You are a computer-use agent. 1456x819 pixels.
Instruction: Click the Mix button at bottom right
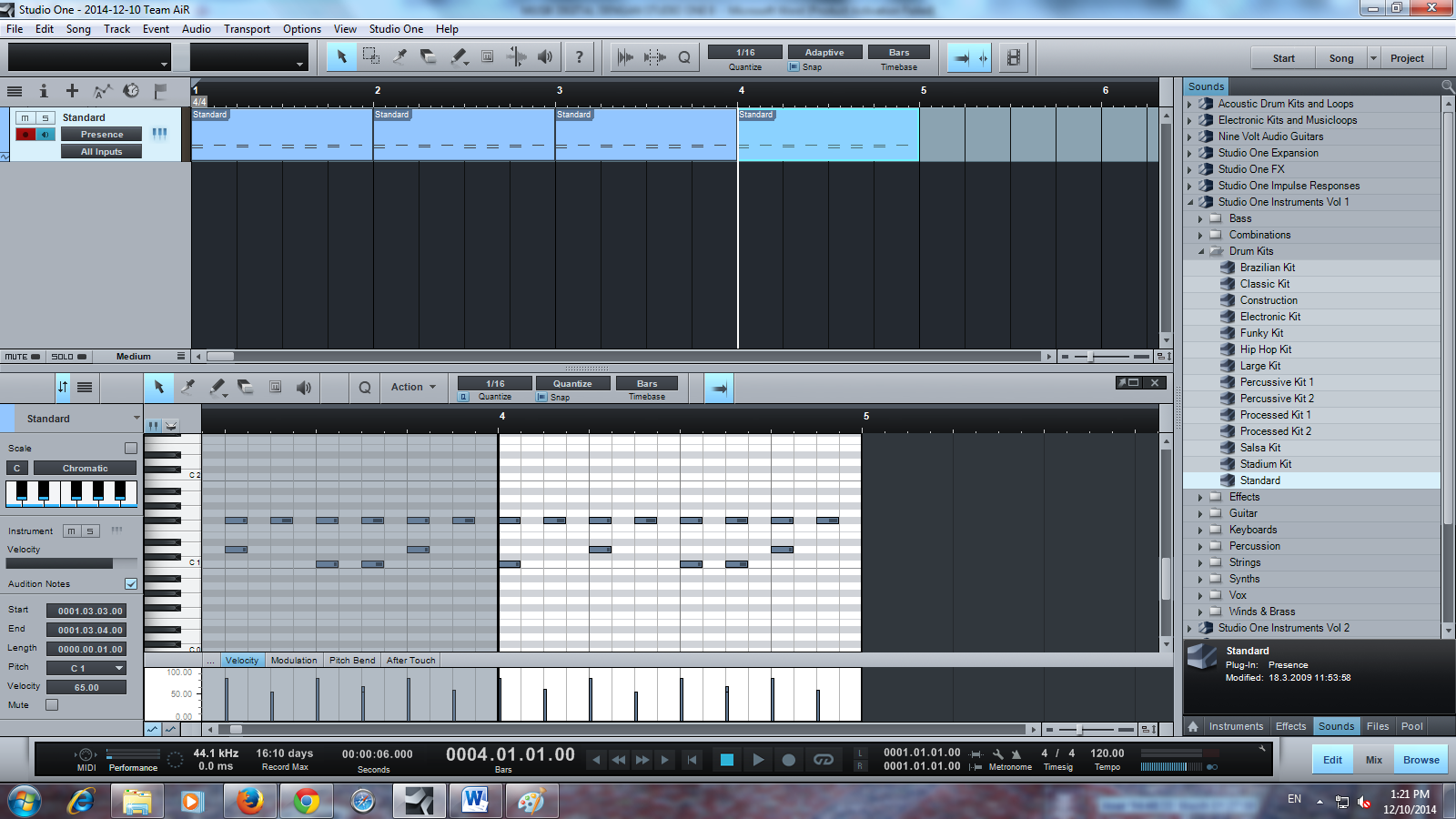1373,760
